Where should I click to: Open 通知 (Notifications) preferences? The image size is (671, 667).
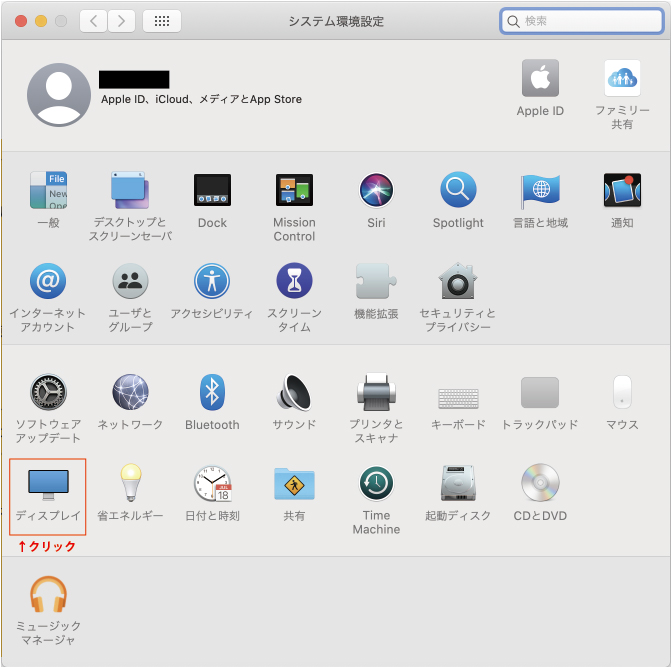622,190
